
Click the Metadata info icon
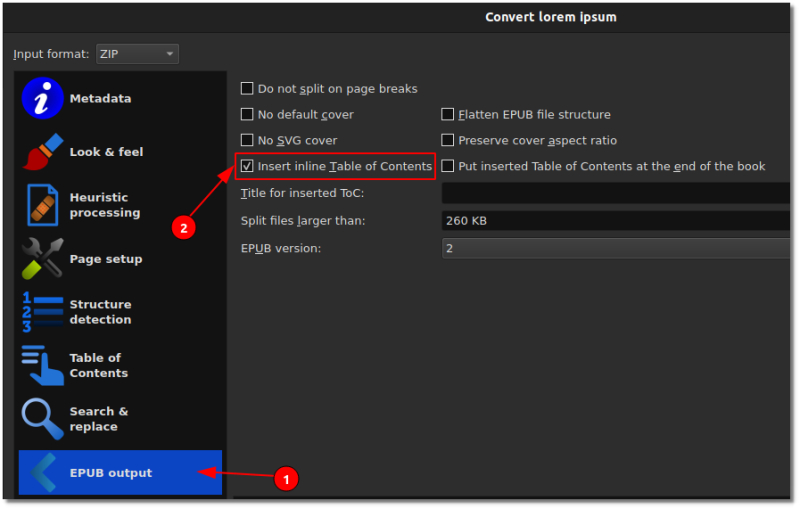coord(42,99)
